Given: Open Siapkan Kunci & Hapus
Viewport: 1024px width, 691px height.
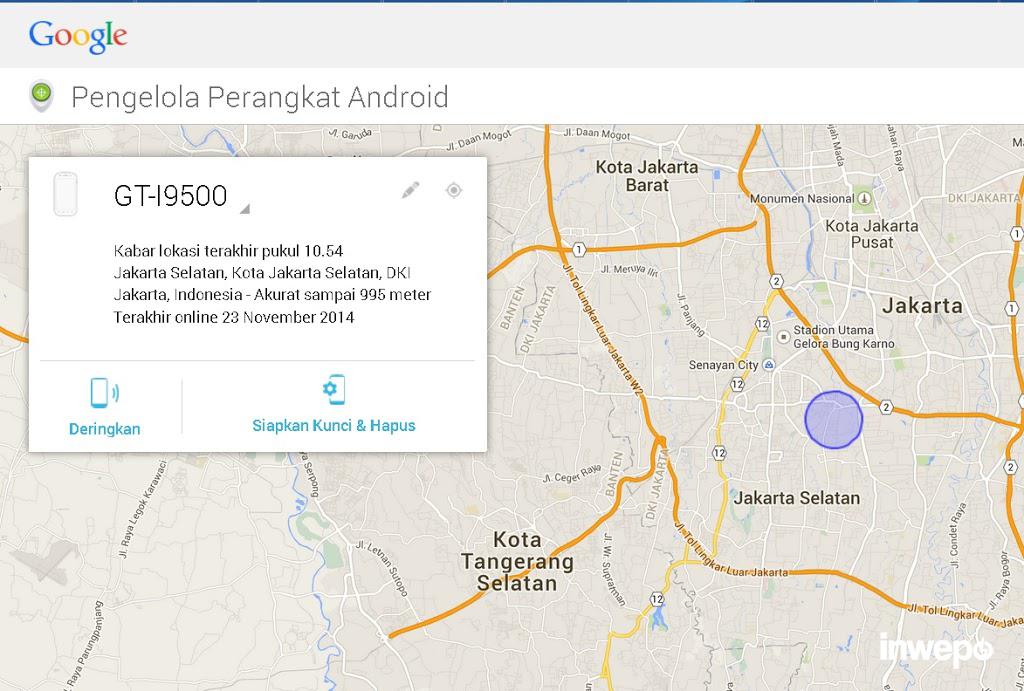Looking at the screenshot, I should click(334, 405).
